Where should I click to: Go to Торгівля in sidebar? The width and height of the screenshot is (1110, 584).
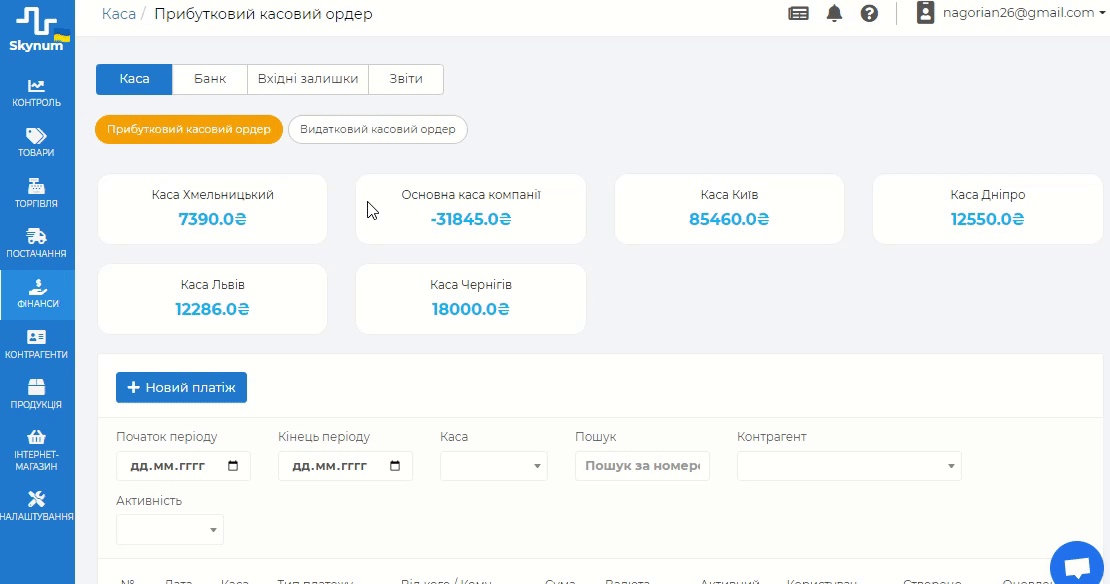(x=37, y=193)
